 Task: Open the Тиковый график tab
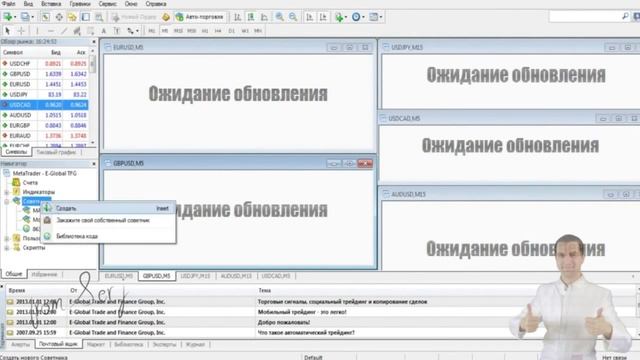click(x=56, y=152)
